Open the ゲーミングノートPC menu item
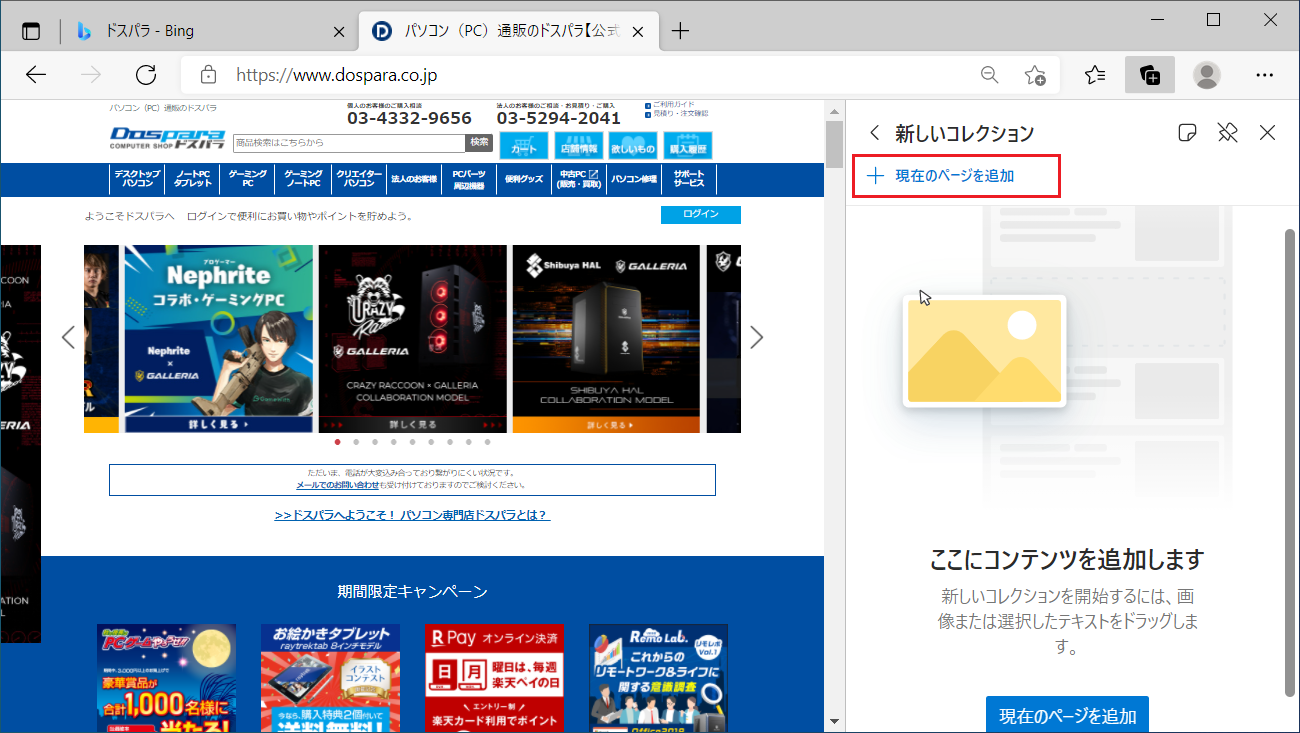 (x=303, y=179)
